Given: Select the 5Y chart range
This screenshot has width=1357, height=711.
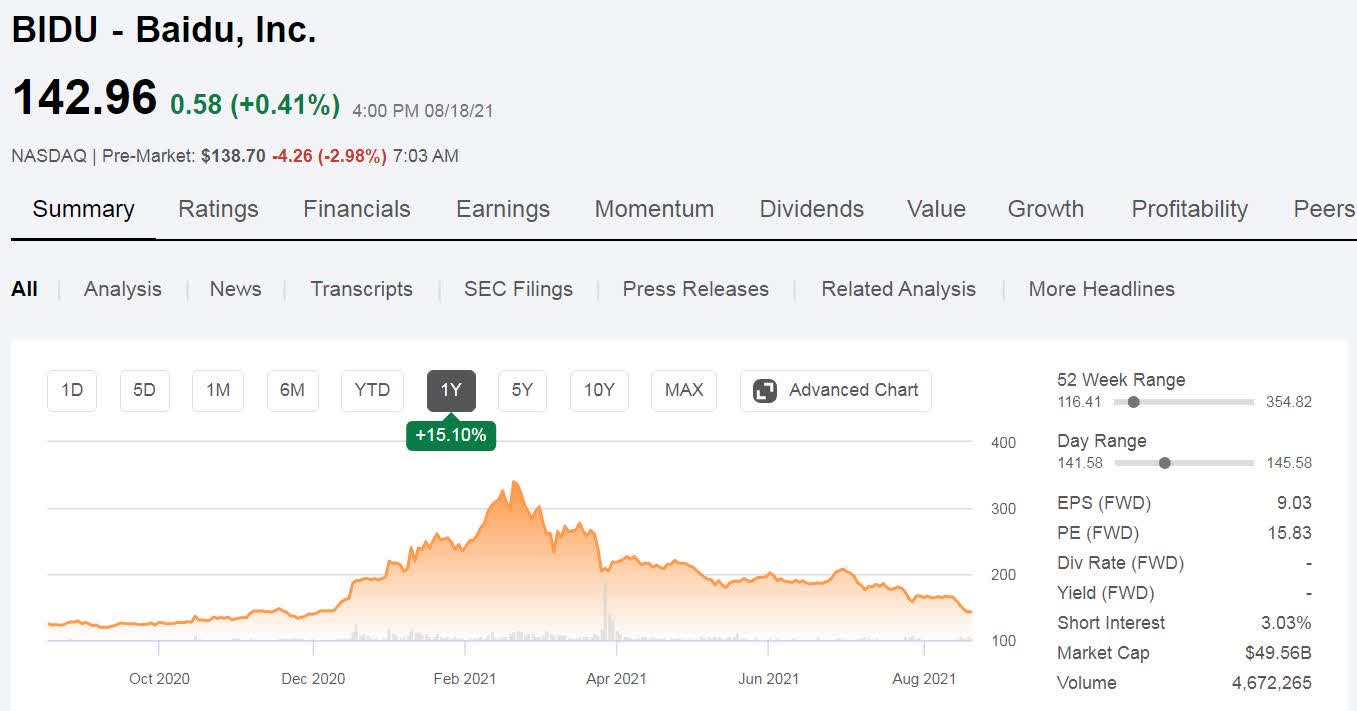Looking at the screenshot, I should pyautogui.click(x=522, y=390).
